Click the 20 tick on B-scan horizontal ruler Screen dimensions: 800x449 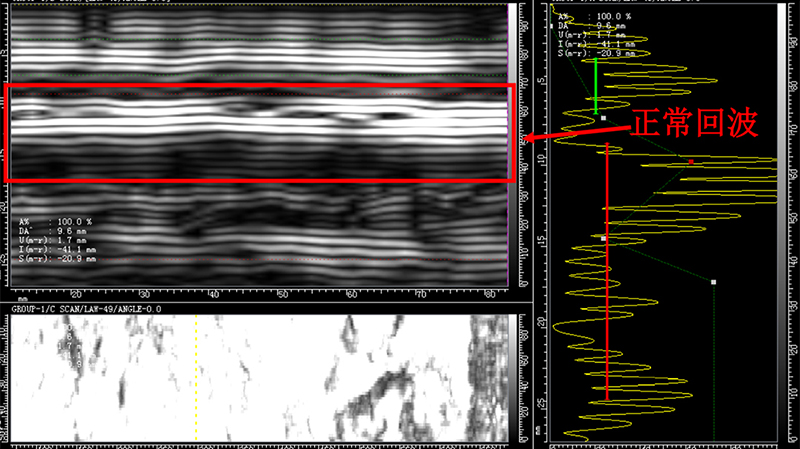coord(76,294)
